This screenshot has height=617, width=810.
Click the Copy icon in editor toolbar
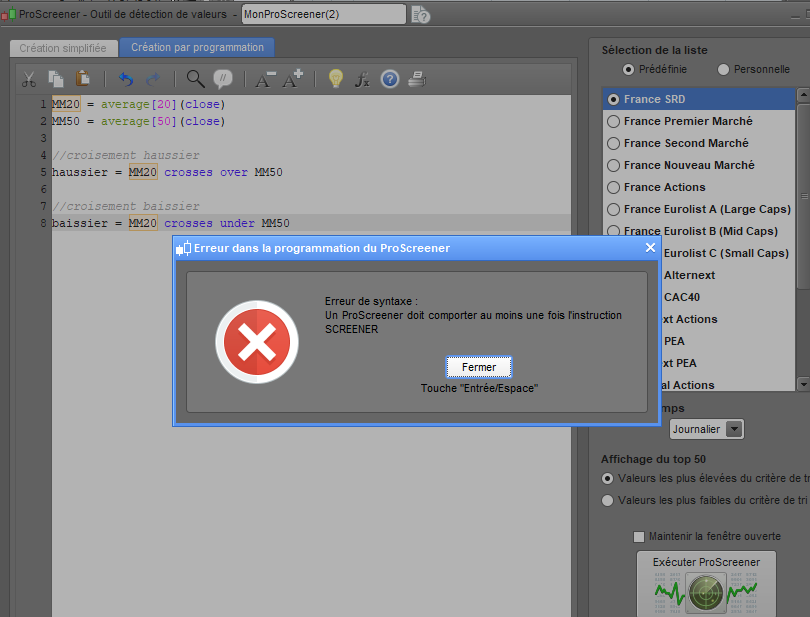[x=56, y=79]
